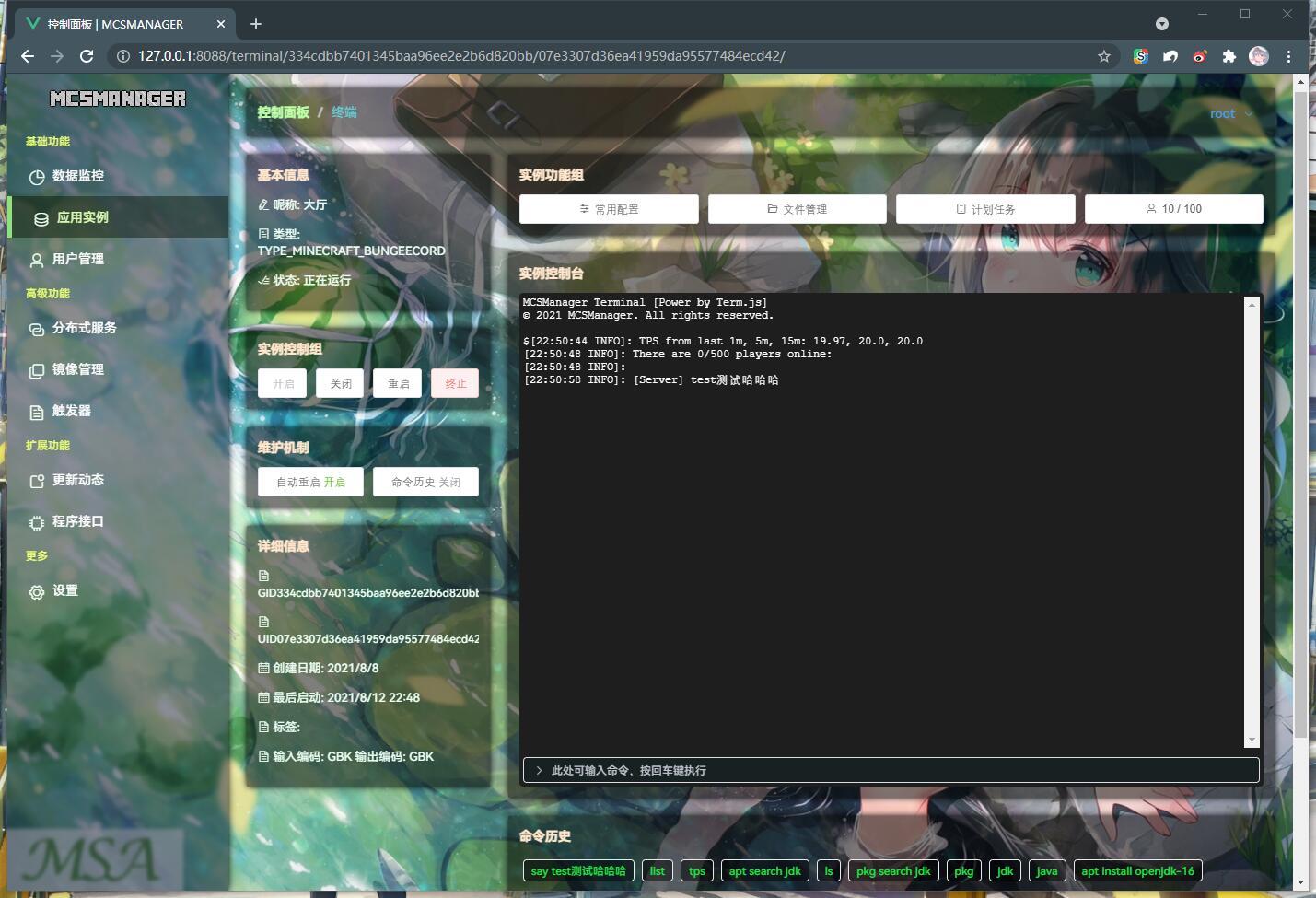
Task: Open 镜像管理 menu item
Action: tap(118, 369)
